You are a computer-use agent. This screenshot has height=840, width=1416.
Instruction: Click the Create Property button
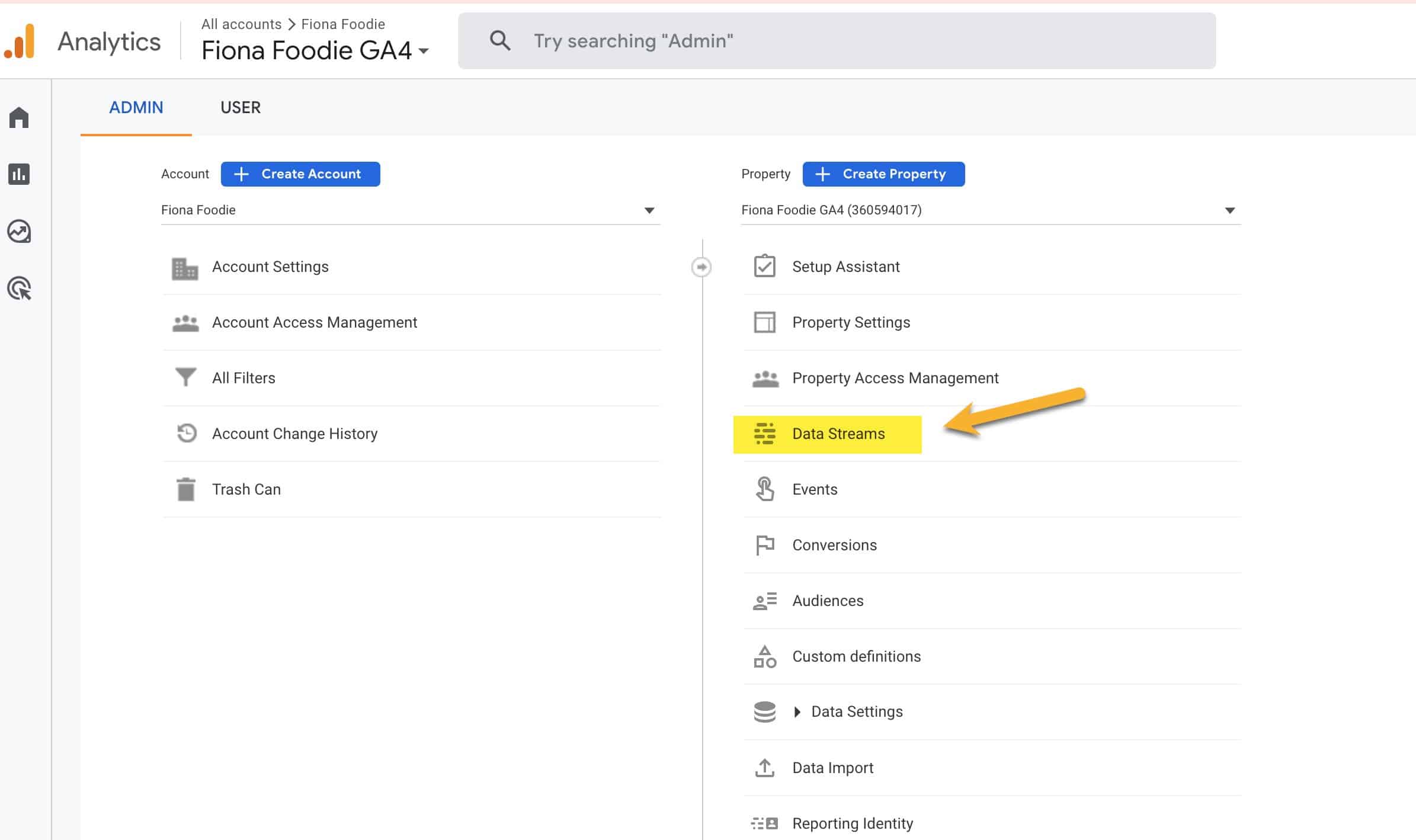coord(884,174)
